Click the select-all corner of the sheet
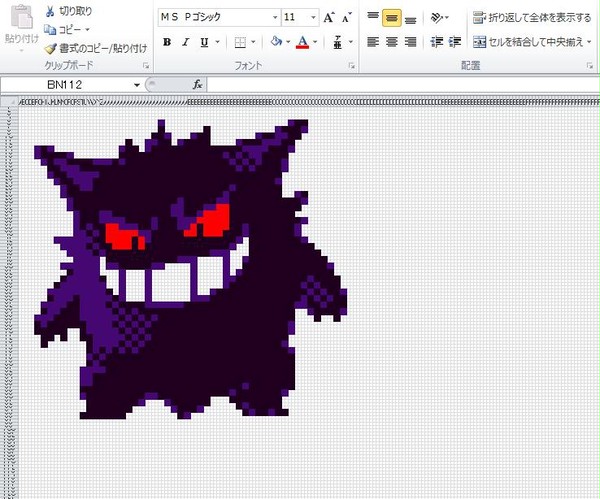The width and height of the screenshot is (600, 499). pos(10,102)
